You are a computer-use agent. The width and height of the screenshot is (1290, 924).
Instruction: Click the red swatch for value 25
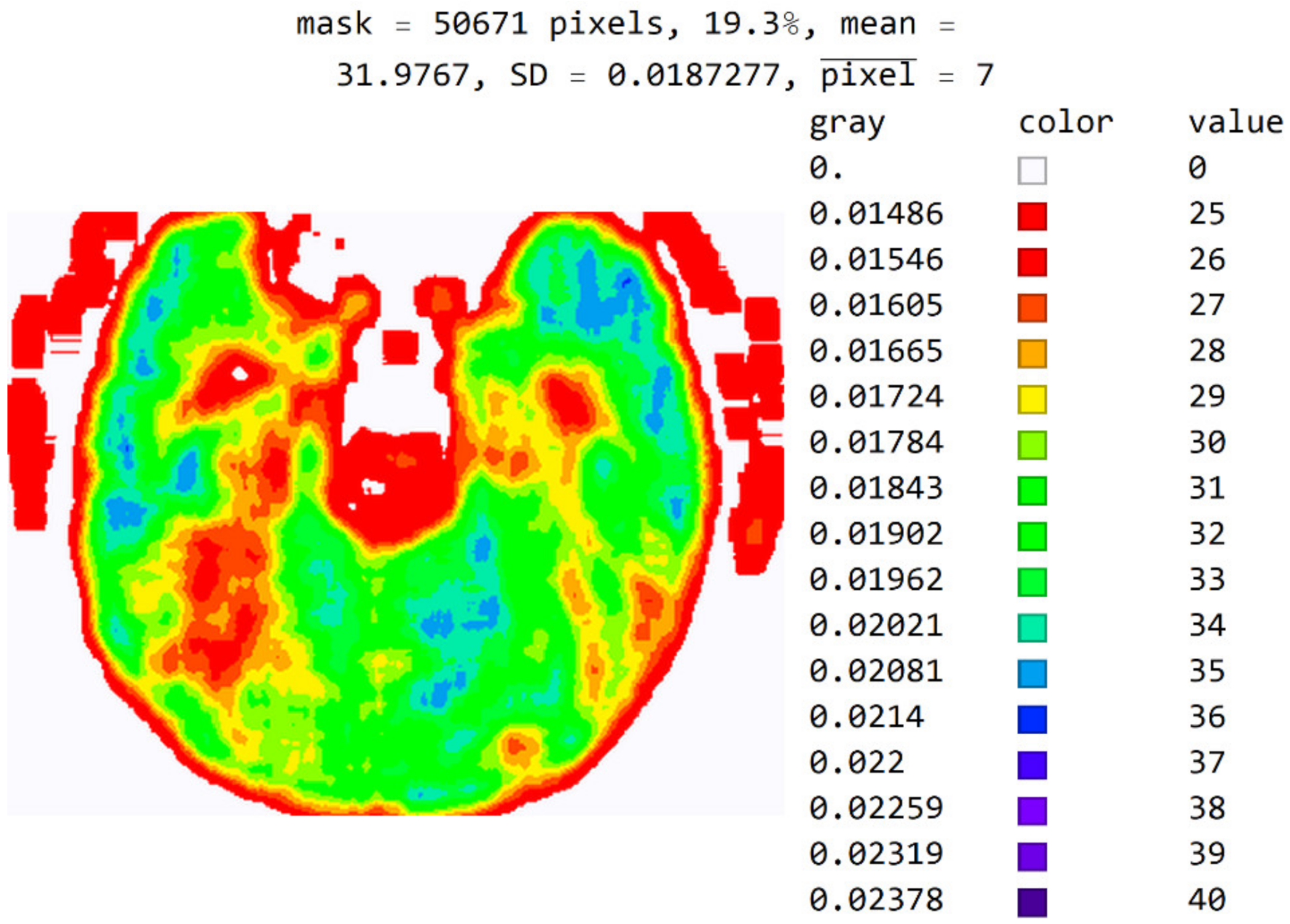pos(1032,216)
